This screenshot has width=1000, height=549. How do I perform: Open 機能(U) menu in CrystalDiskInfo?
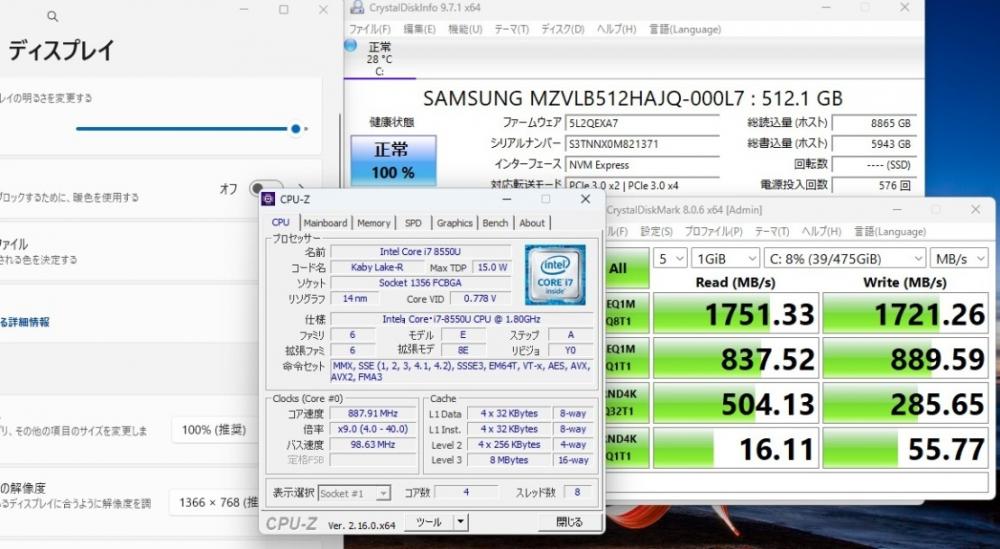click(465, 29)
